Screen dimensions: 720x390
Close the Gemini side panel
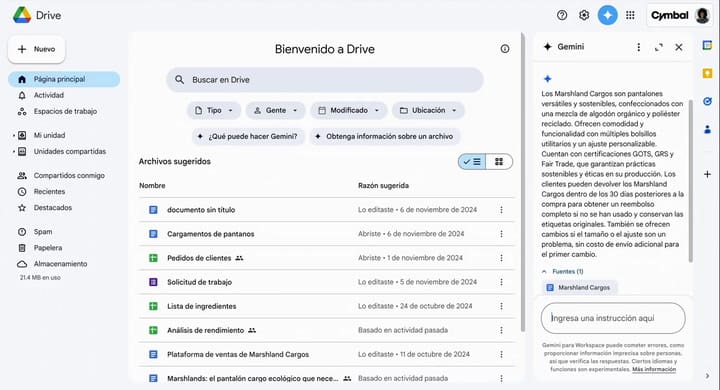(x=679, y=47)
